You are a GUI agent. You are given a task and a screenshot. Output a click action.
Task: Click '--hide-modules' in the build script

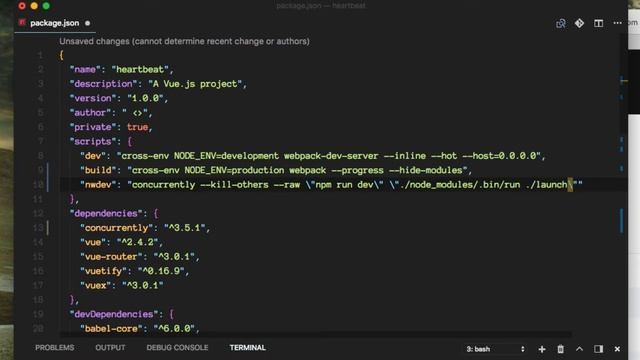(x=425, y=170)
